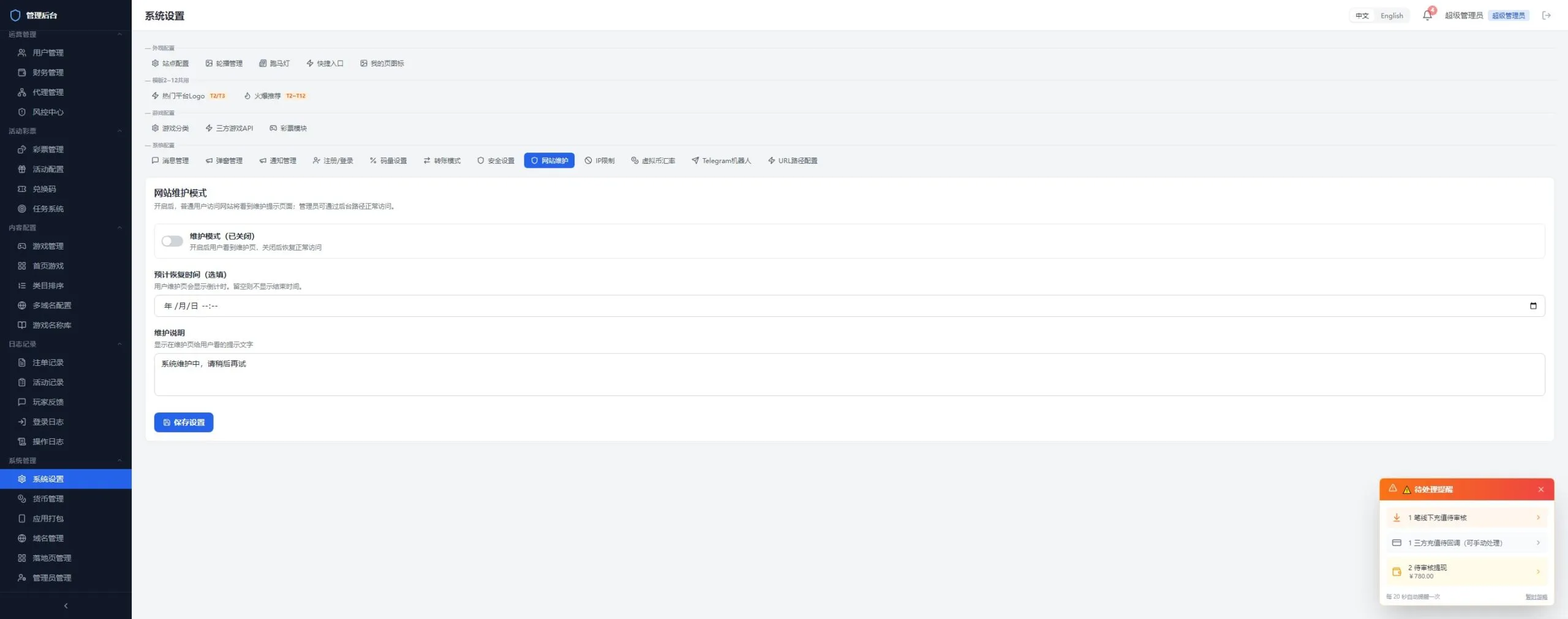Image resolution: width=1568 pixels, height=619 pixels.
Task: Go to 多域名配置 in the sidebar
Action: coord(66,305)
